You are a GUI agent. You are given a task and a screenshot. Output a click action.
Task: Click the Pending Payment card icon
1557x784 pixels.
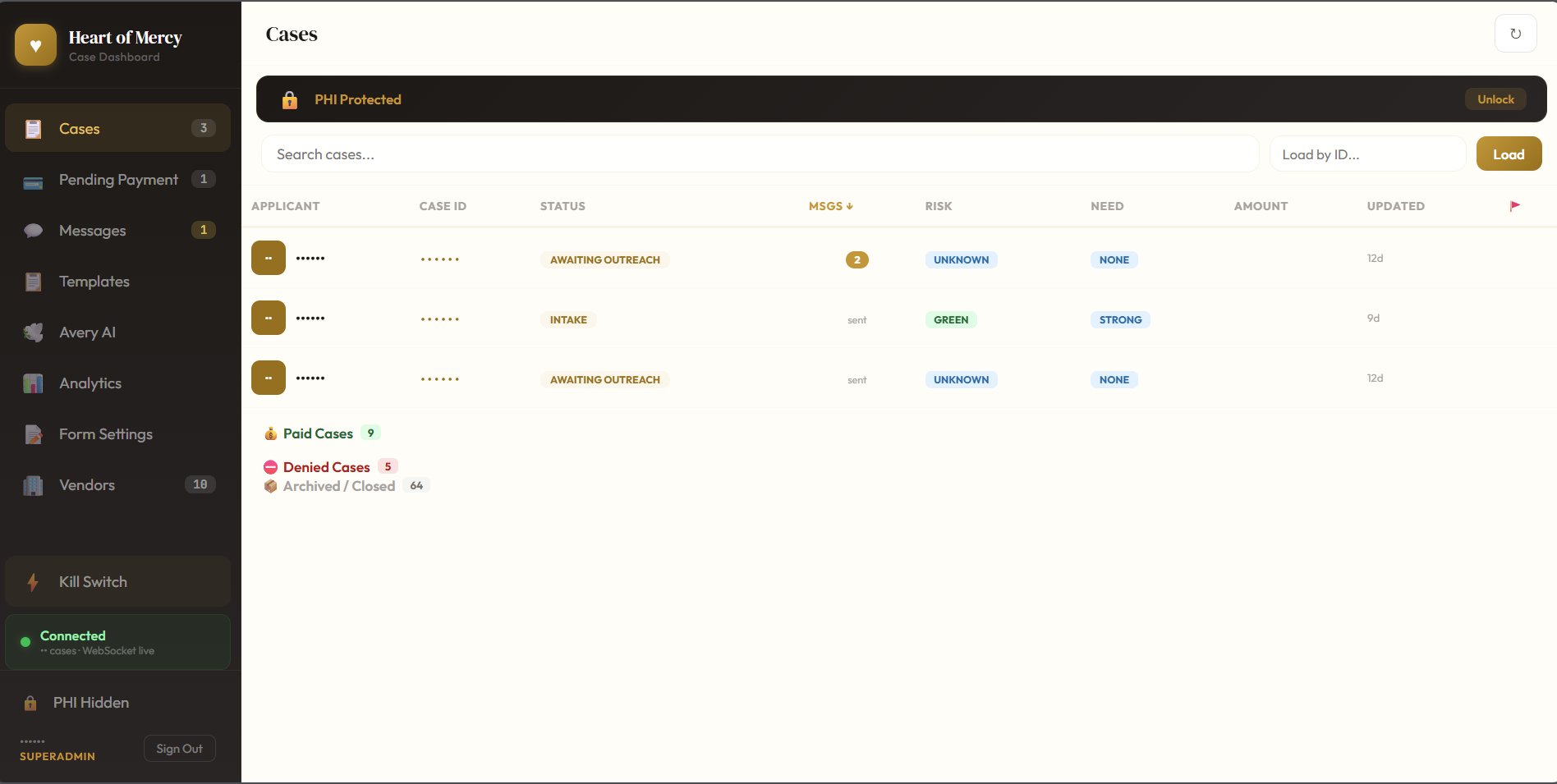click(x=33, y=181)
